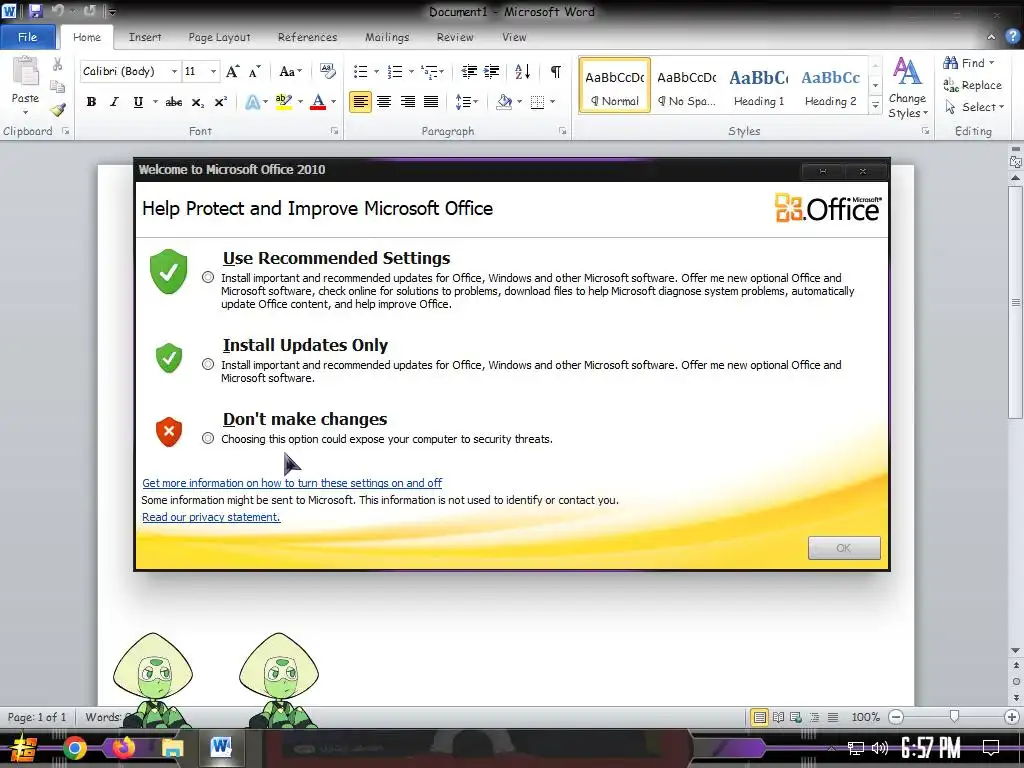
Task: Apply the red font color
Action: [318, 102]
